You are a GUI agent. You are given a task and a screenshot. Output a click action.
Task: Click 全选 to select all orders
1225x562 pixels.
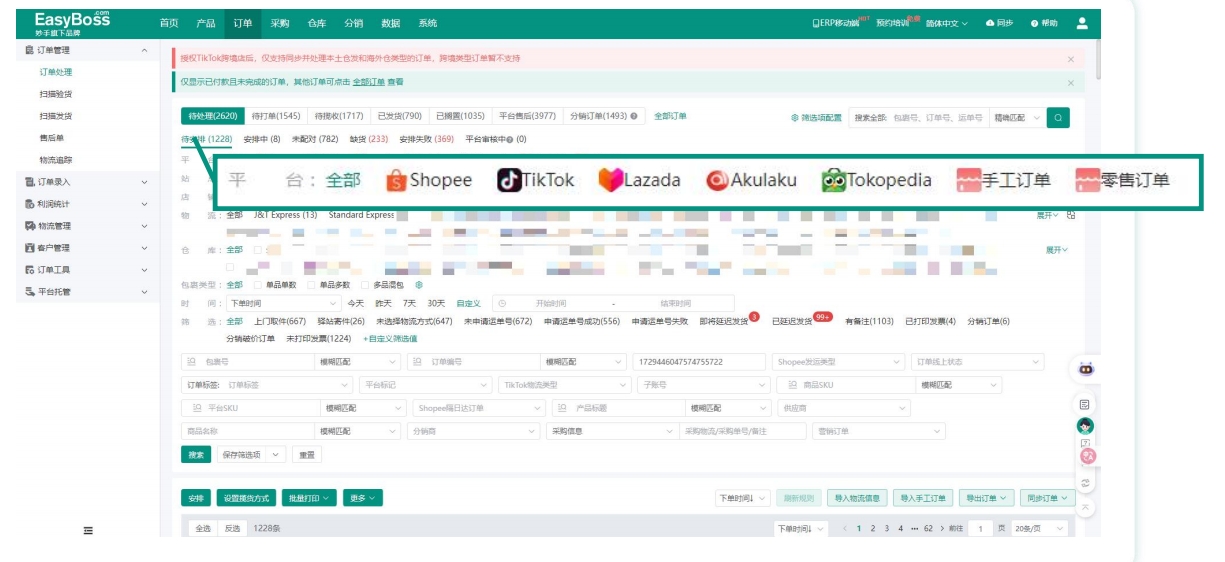pyautogui.click(x=203, y=528)
